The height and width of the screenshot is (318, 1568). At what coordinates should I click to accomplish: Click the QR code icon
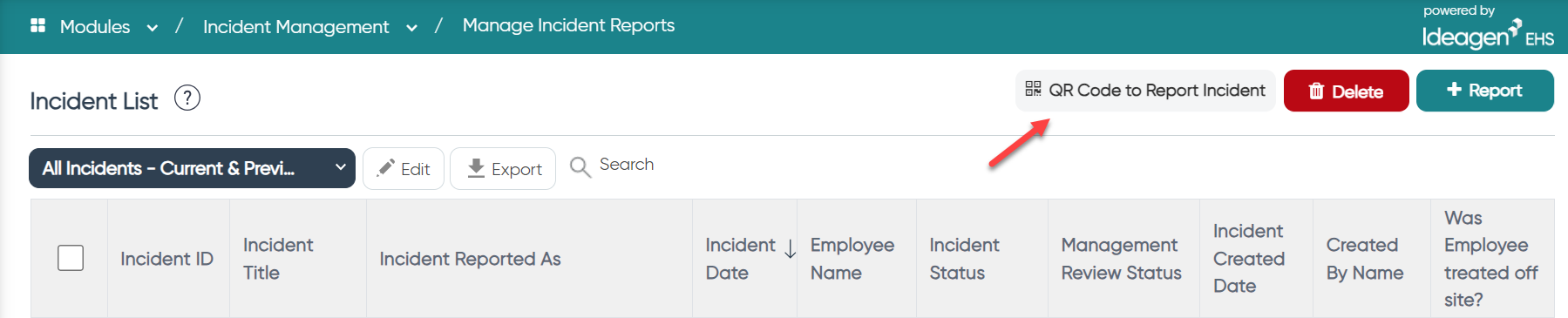pyautogui.click(x=1033, y=89)
